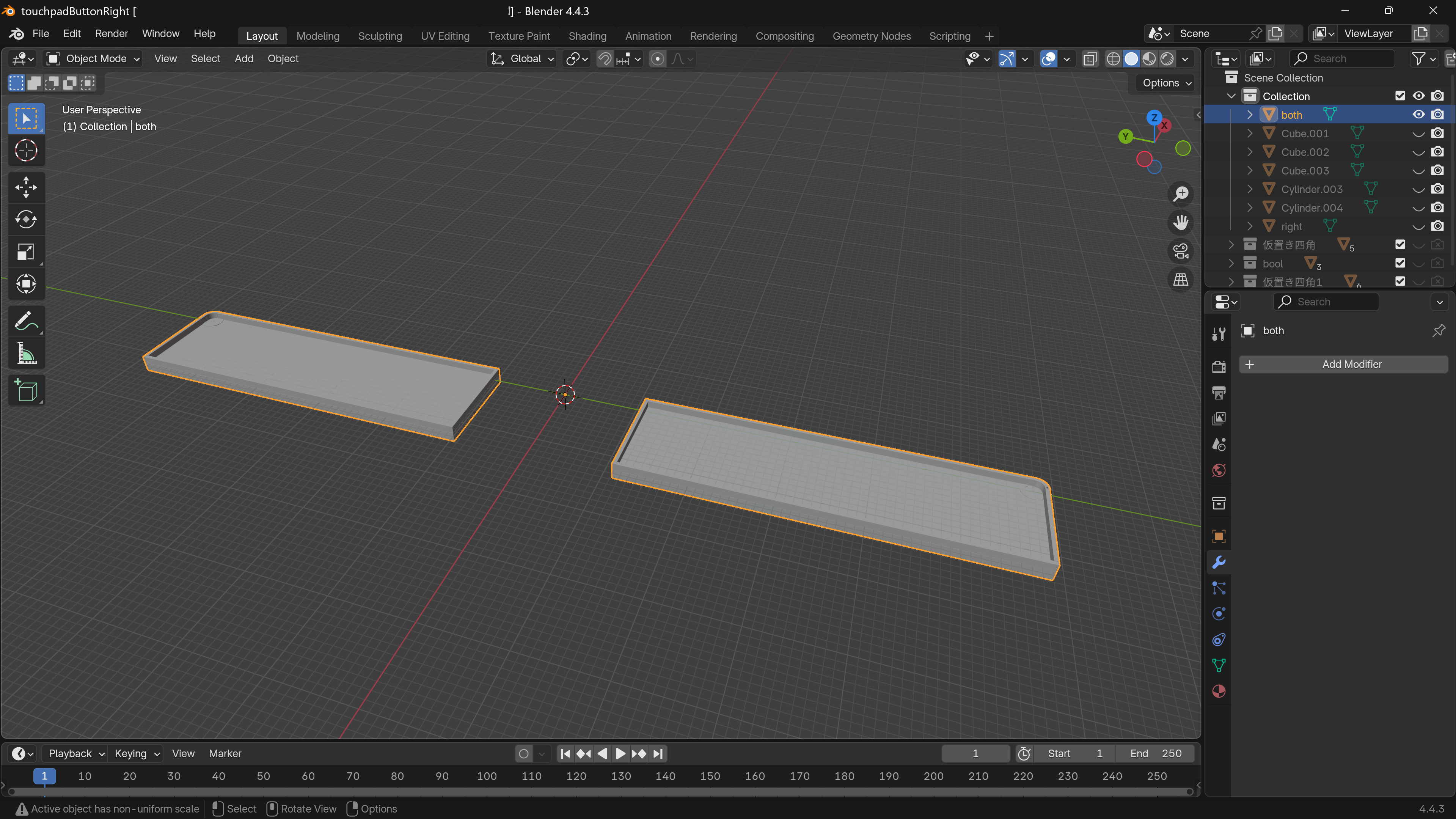This screenshot has width=1456, height=819.
Task: Open the Collection properties tab
Action: click(x=1219, y=503)
